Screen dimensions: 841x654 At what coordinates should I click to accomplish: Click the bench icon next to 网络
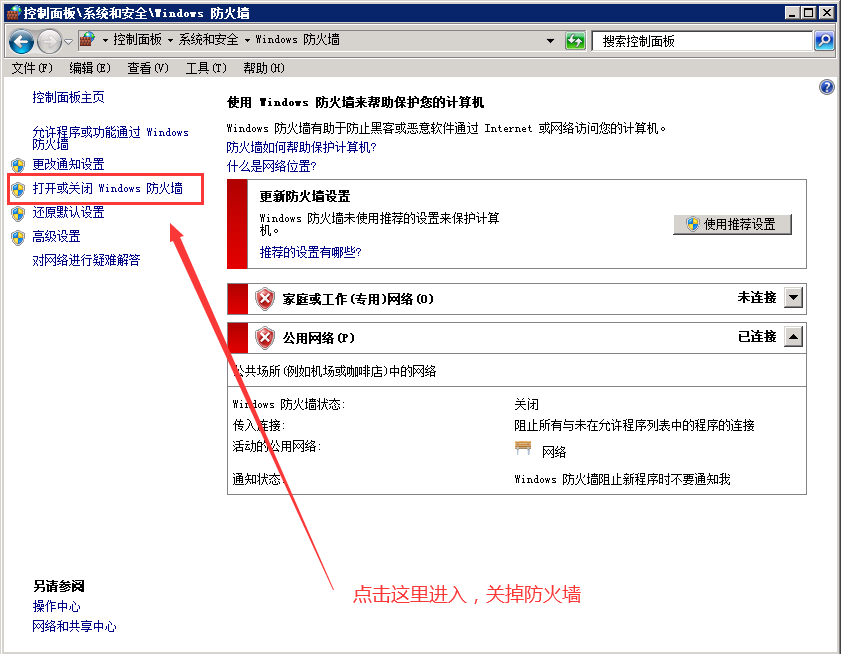pos(522,448)
